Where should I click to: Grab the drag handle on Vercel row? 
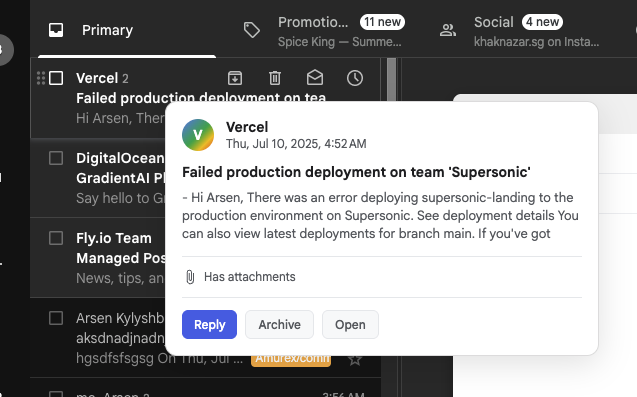[41, 78]
